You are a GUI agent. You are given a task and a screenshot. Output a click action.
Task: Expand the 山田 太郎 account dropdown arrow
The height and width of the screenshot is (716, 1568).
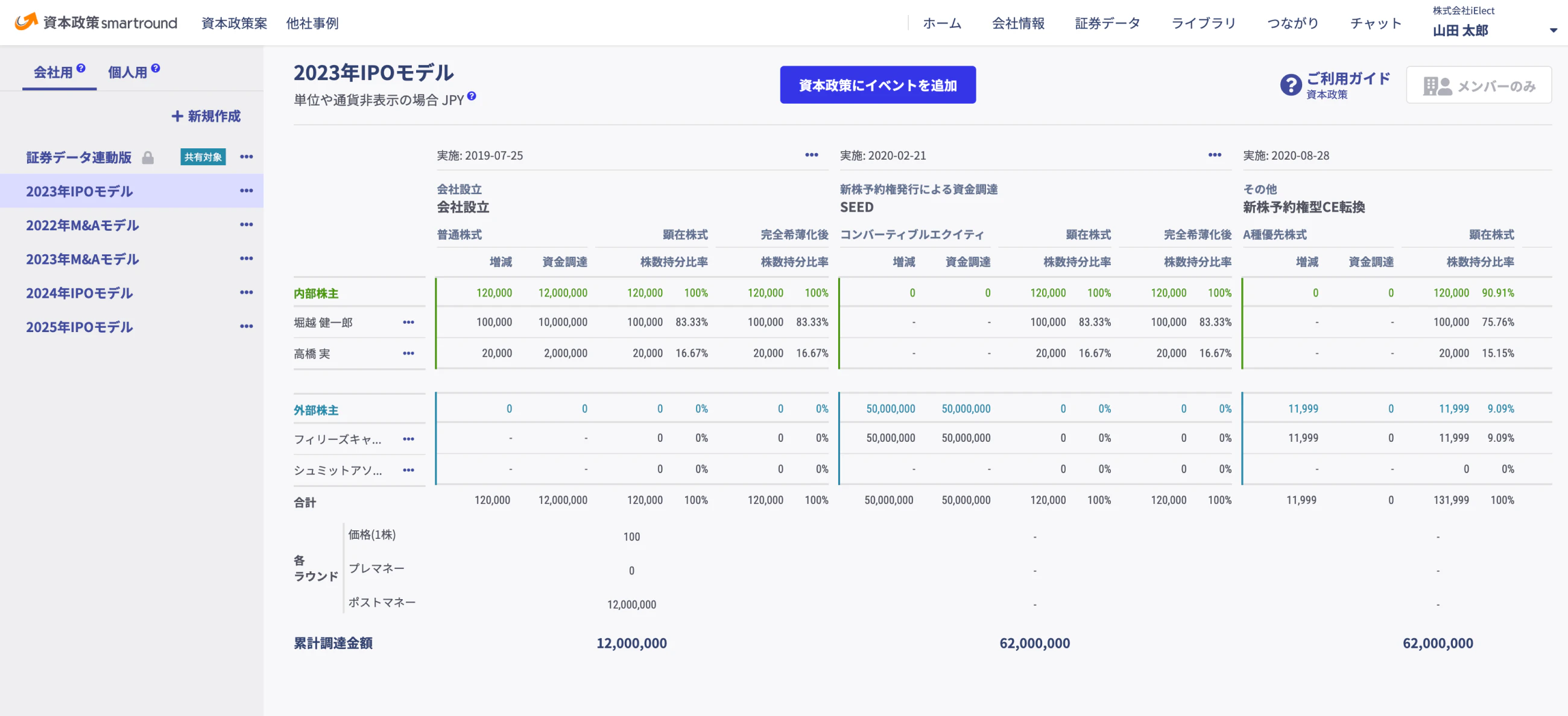(1553, 30)
